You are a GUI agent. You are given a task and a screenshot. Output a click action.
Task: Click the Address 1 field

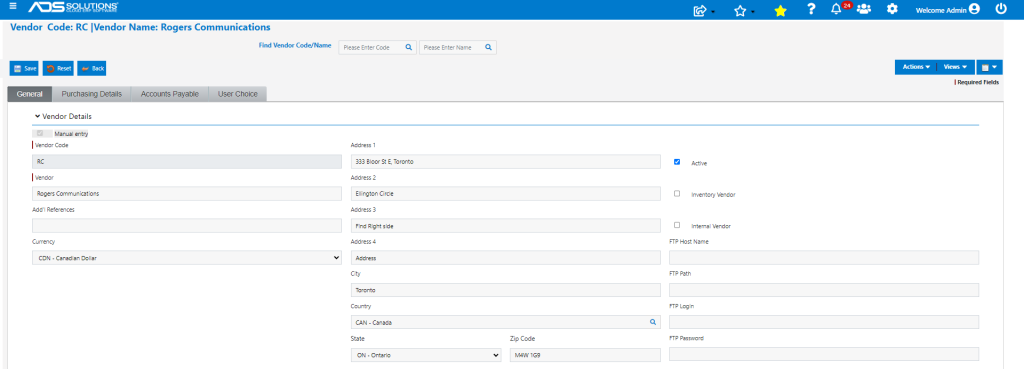point(505,161)
